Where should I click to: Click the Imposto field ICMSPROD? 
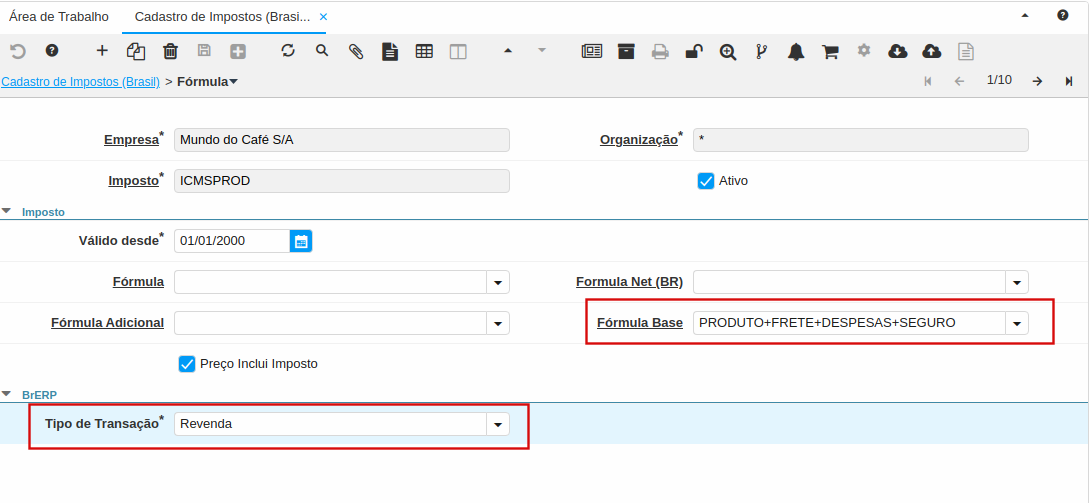pyautogui.click(x=342, y=181)
